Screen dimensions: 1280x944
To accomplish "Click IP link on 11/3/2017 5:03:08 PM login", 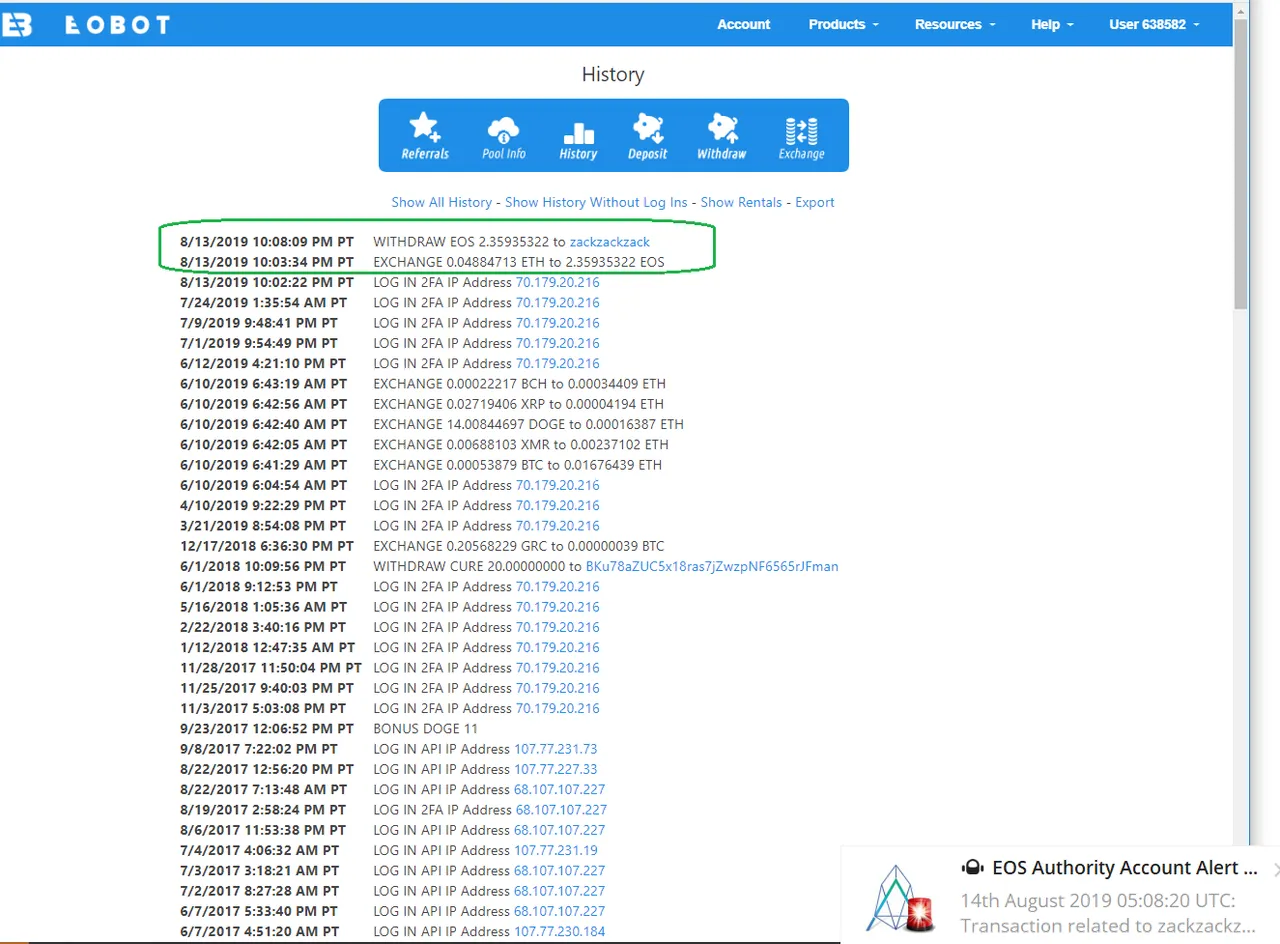I will coord(558,708).
